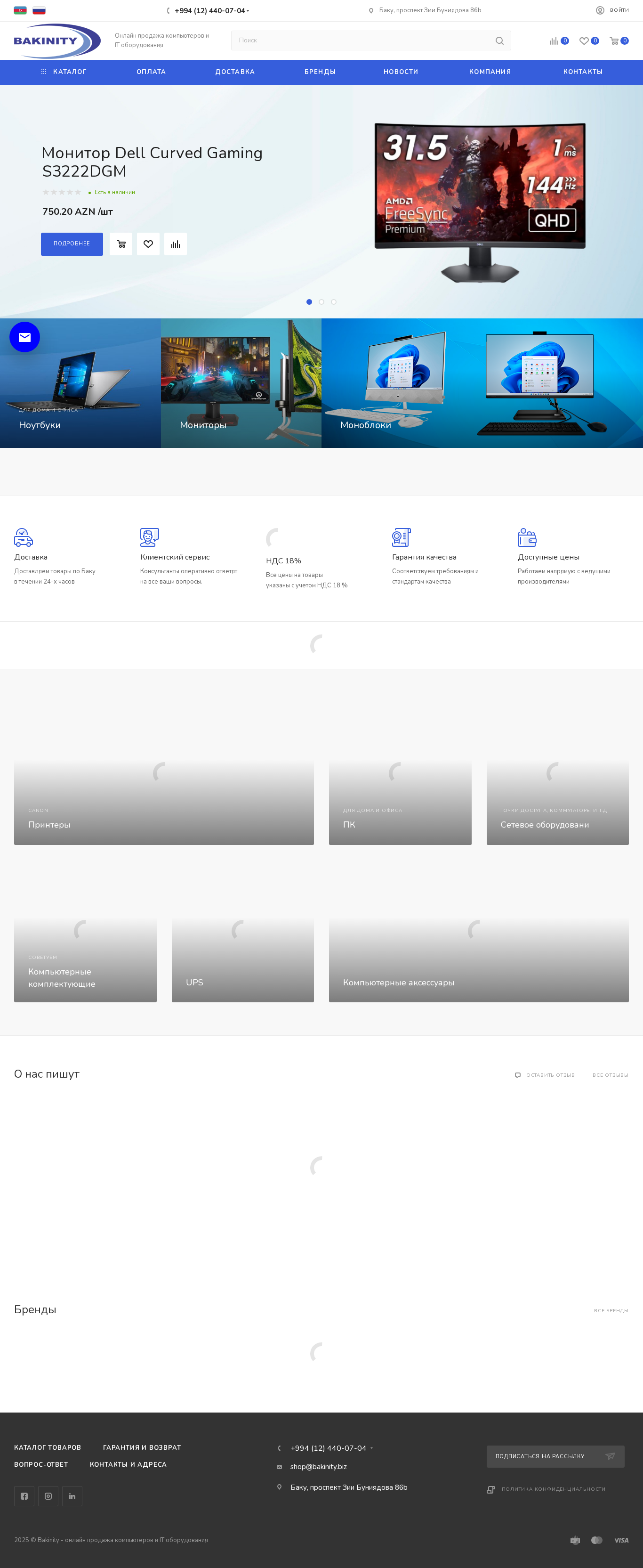Add Dell monitor to favorites heart
The height and width of the screenshot is (1568, 643).
point(148,244)
